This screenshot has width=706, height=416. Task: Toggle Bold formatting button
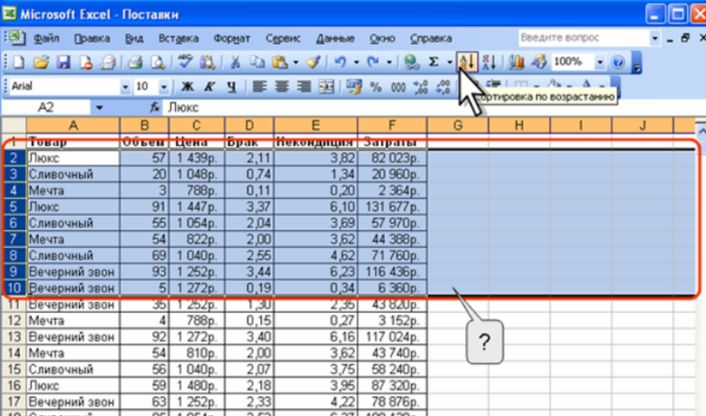point(186,87)
